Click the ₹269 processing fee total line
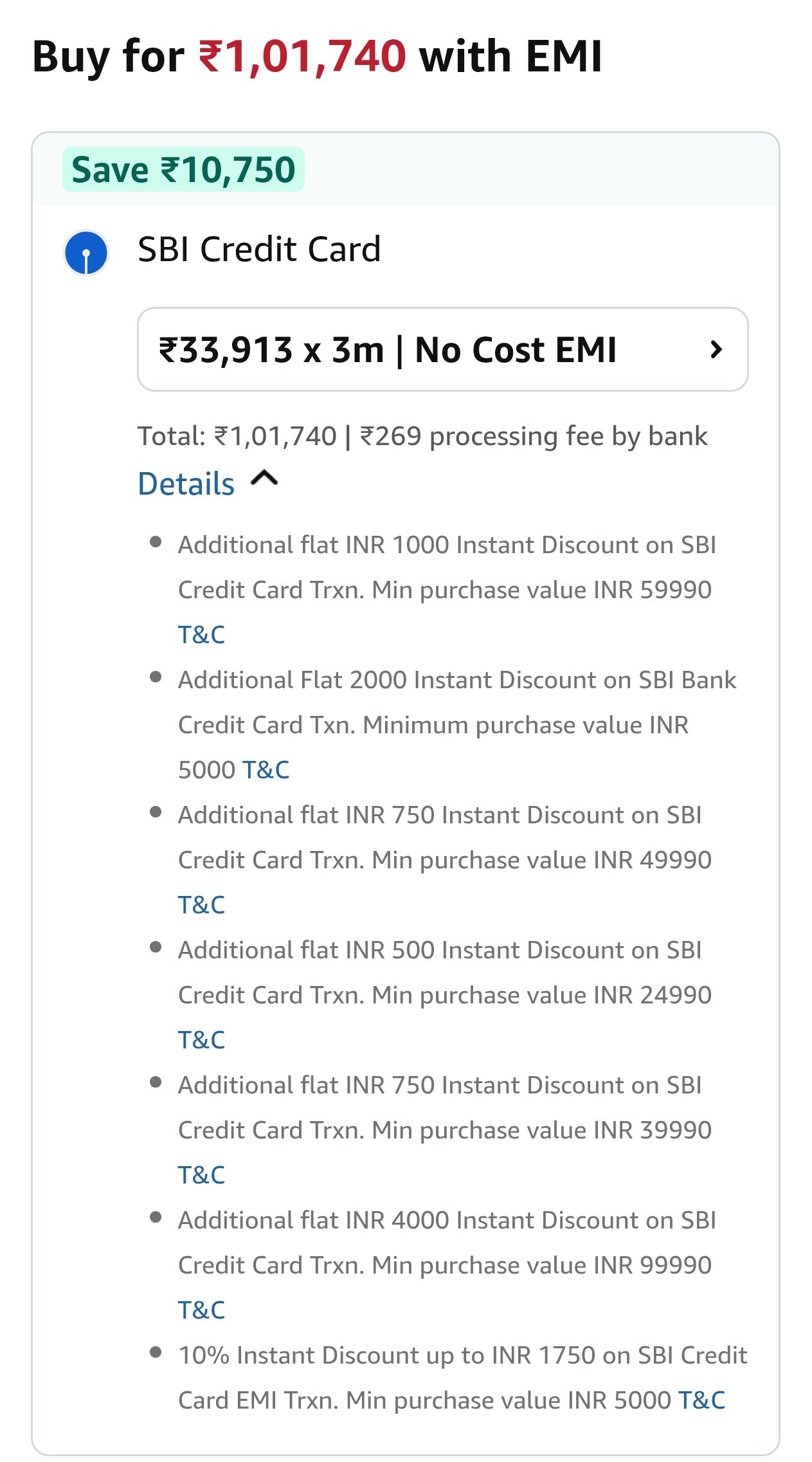Viewport: 812px width, 1462px height. [x=422, y=436]
